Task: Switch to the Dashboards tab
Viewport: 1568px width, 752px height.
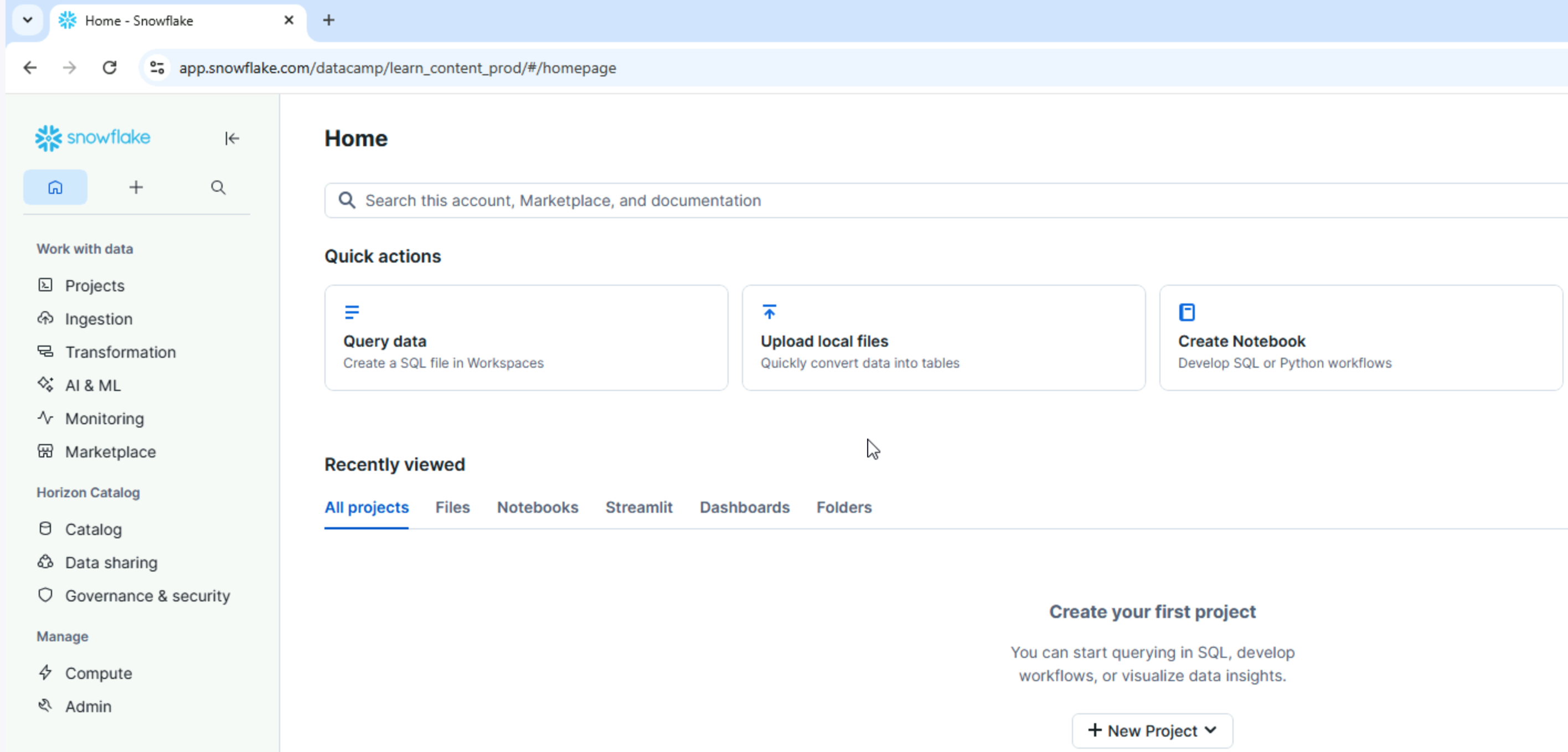Action: [744, 507]
